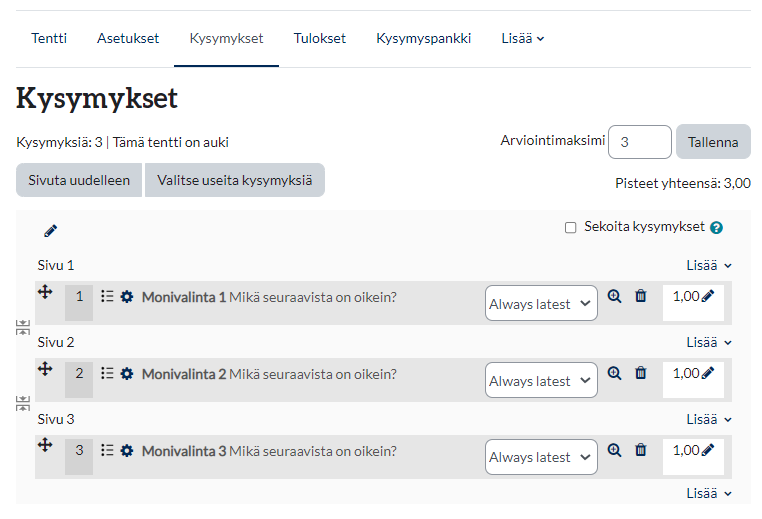This screenshot has height=519, width=762.
Task: Click the Sivuta uudelleen button
Action: pos(79,180)
